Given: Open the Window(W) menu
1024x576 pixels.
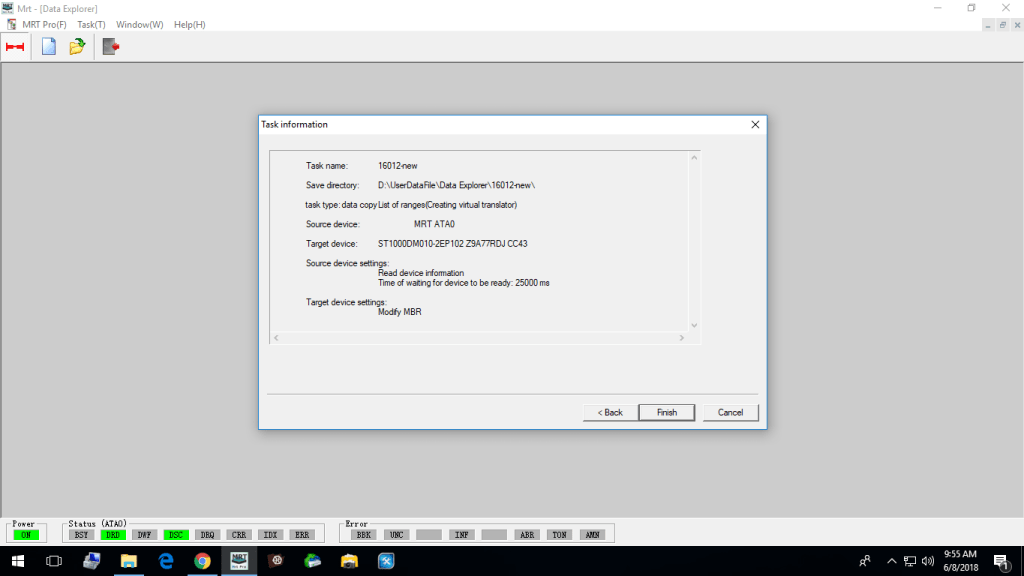Looking at the screenshot, I should click(139, 24).
